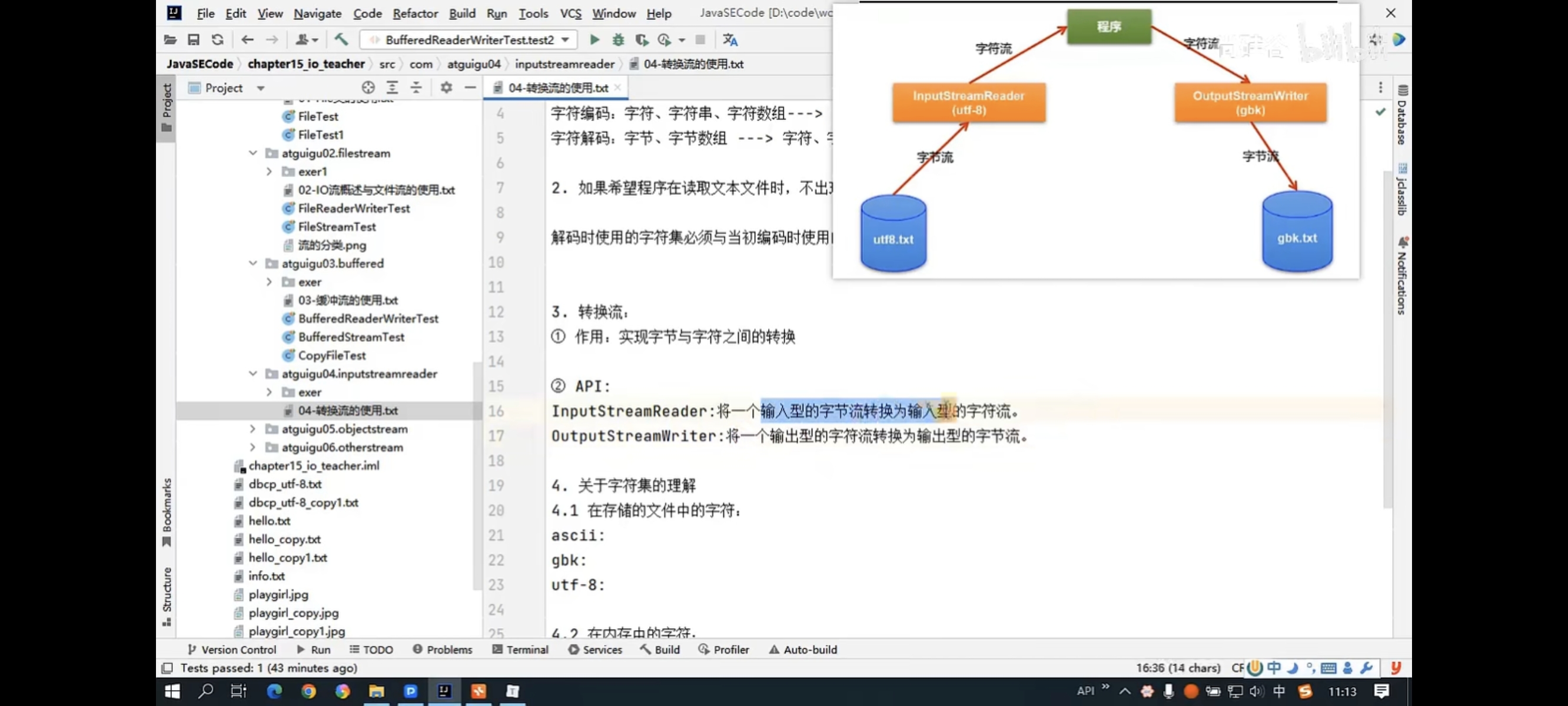The height and width of the screenshot is (706, 1568).
Task: Open CopyFileTest class in project tree
Action: tap(332, 355)
